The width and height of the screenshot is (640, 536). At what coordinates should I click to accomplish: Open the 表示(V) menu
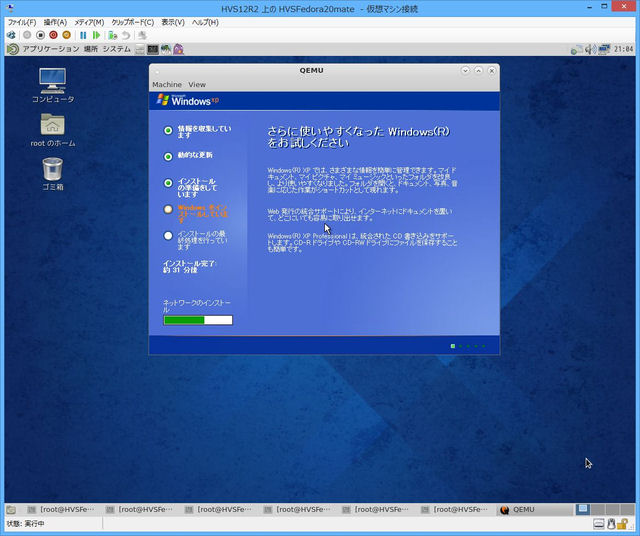coord(173,22)
